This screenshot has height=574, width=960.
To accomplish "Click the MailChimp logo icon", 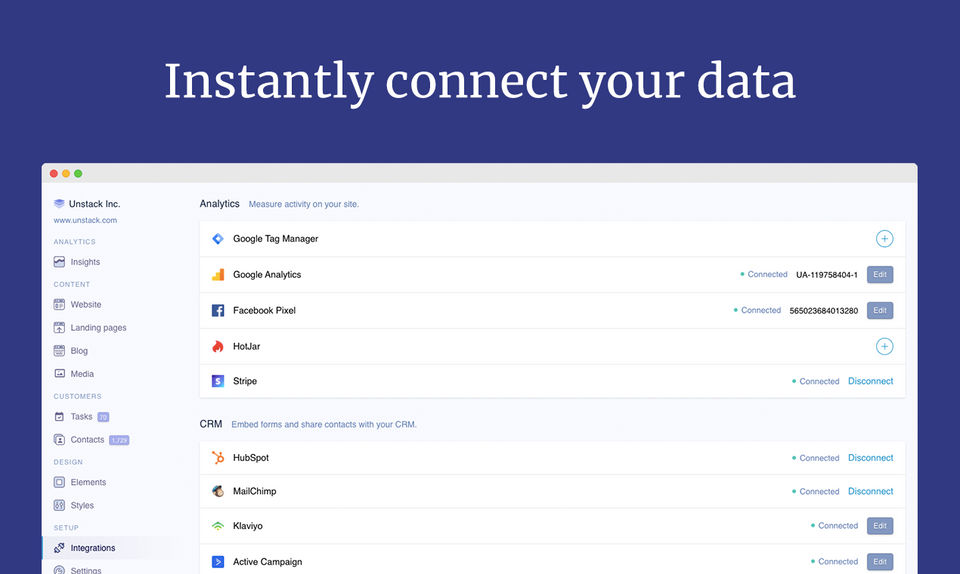I will tap(218, 491).
